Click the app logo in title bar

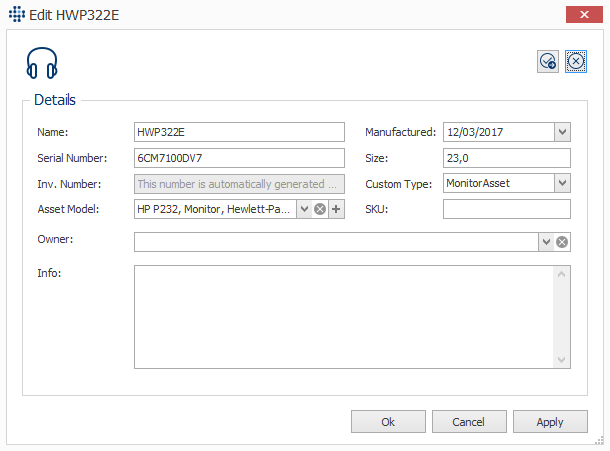(17, 14)
